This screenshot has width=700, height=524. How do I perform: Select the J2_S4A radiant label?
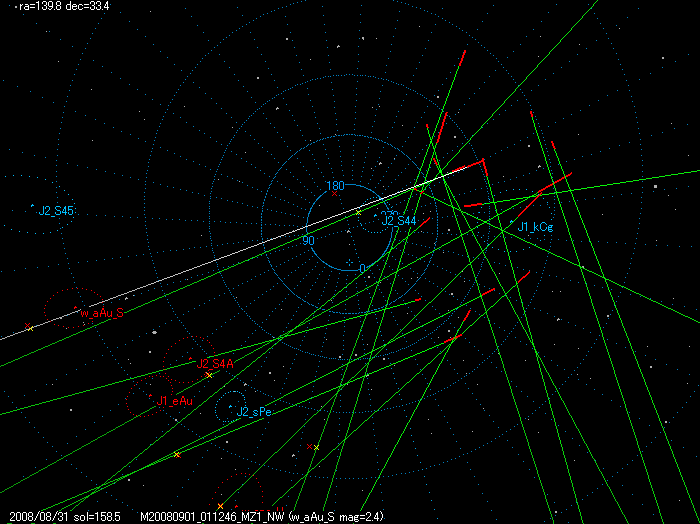tap(215, 364)
